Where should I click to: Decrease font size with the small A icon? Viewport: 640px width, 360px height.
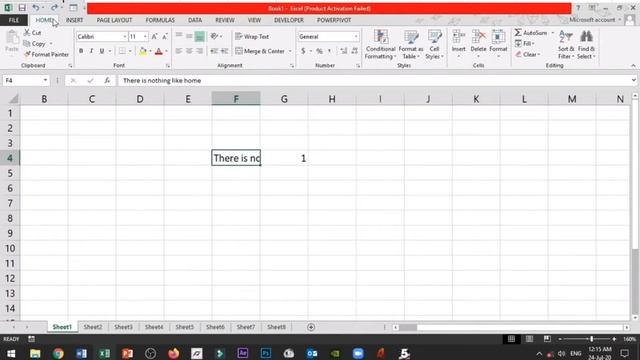coord(164,37)
